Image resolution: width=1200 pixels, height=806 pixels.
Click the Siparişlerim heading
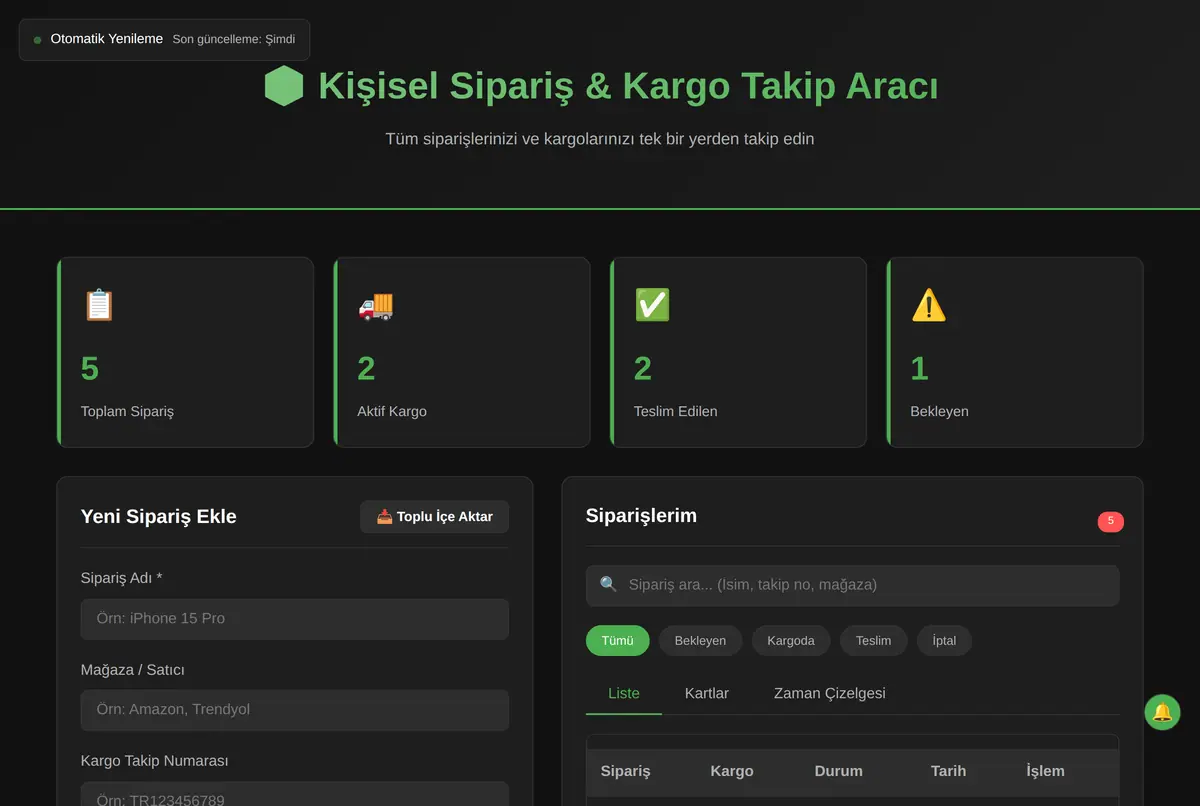[x=641, y=516]
